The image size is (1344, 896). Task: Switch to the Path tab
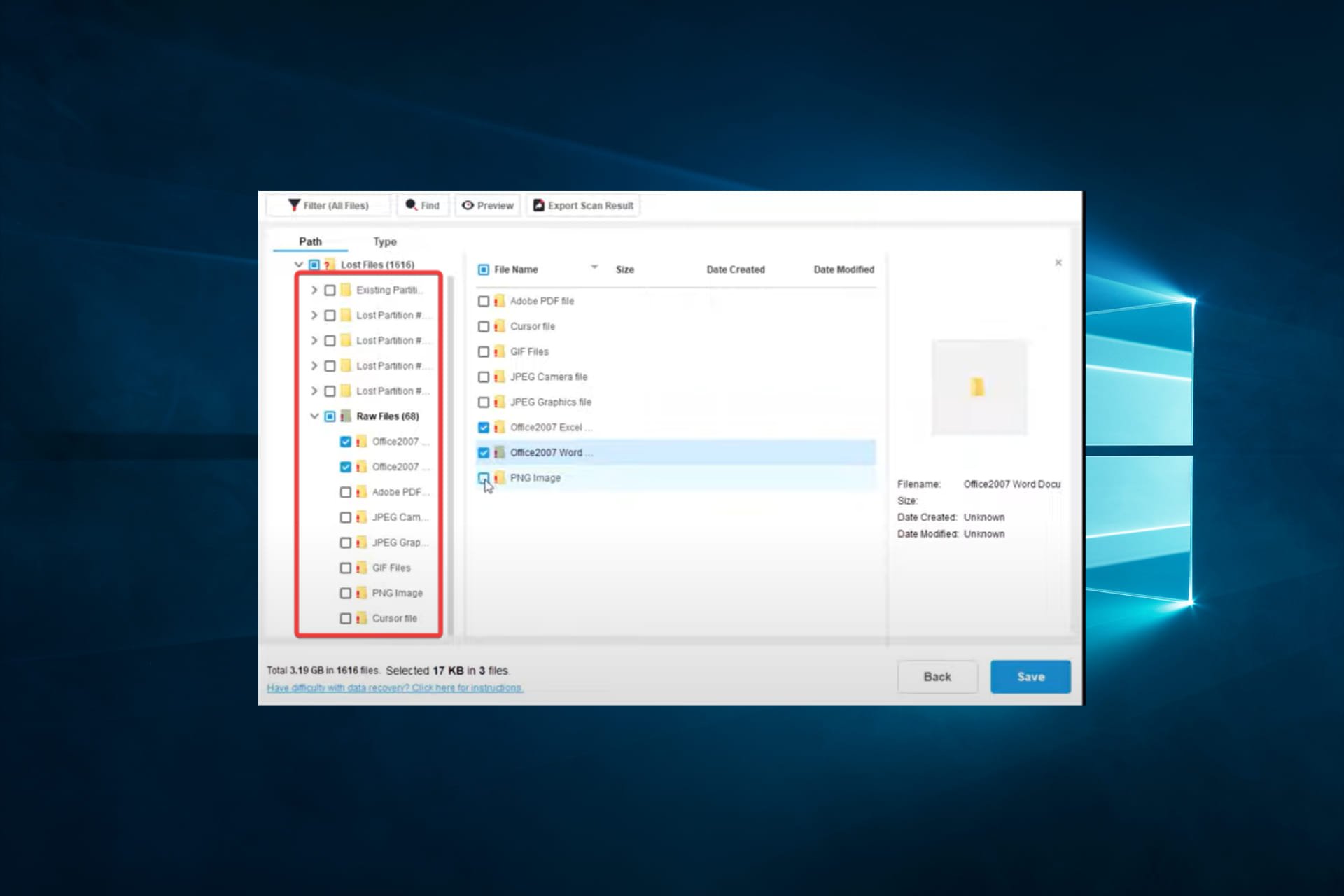point(310,241)
